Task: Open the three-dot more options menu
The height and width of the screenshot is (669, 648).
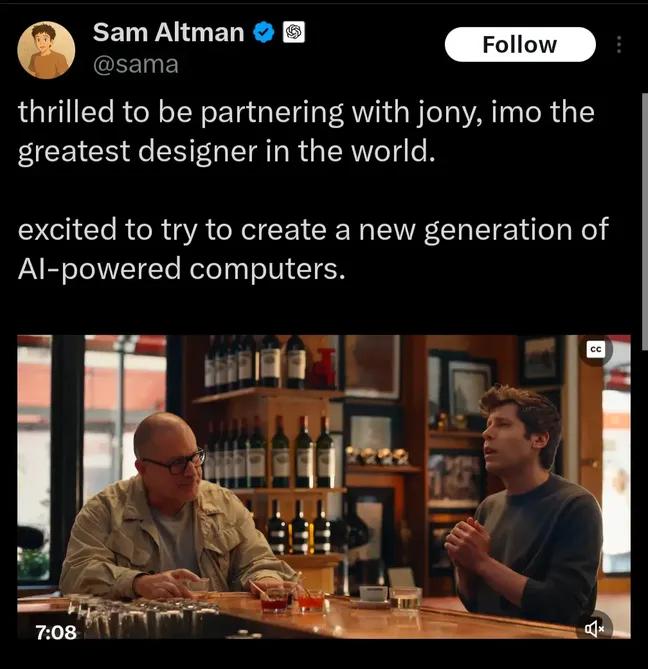Action: 620,45
